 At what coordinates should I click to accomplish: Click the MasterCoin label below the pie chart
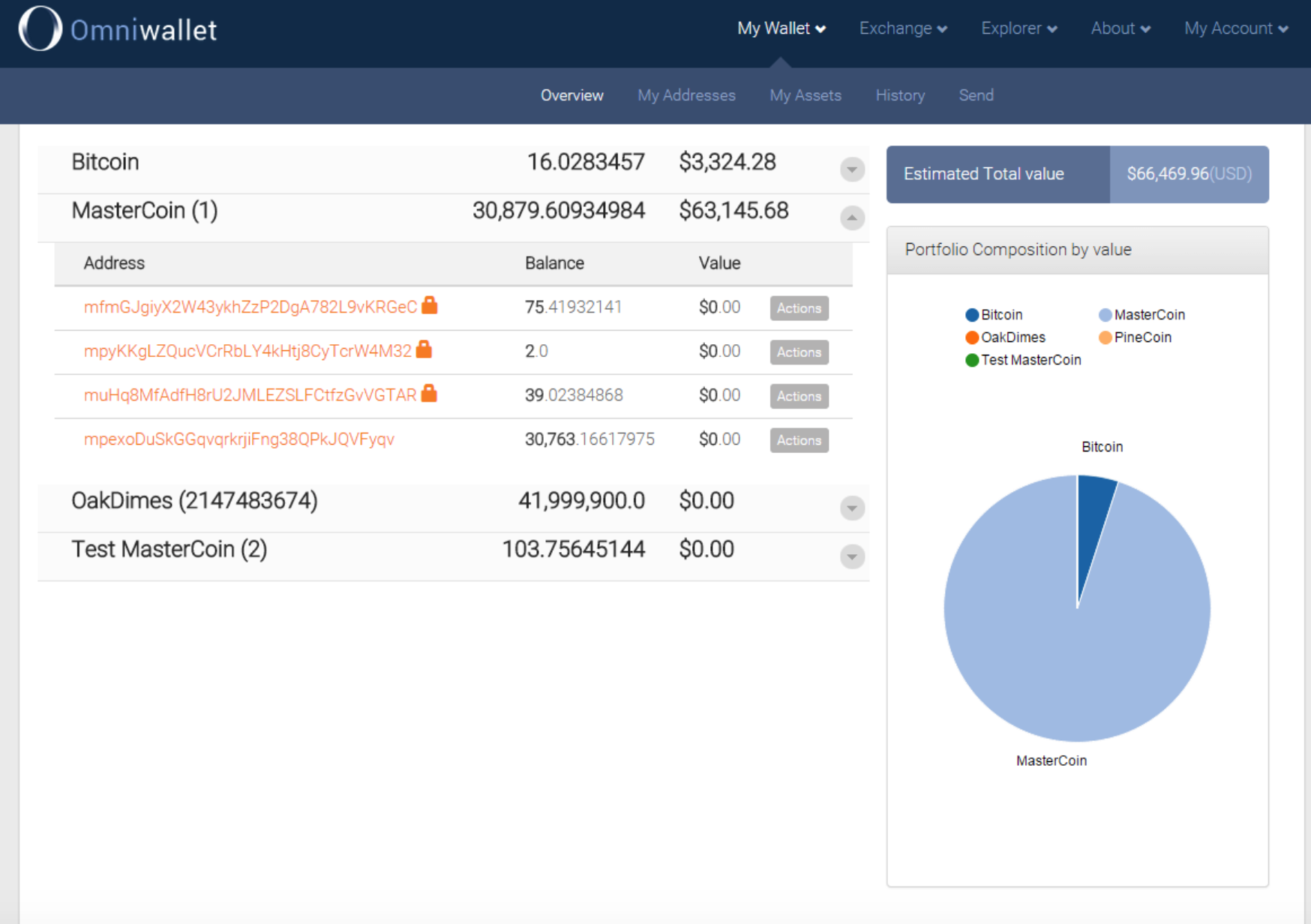(x=1051, y=760)
